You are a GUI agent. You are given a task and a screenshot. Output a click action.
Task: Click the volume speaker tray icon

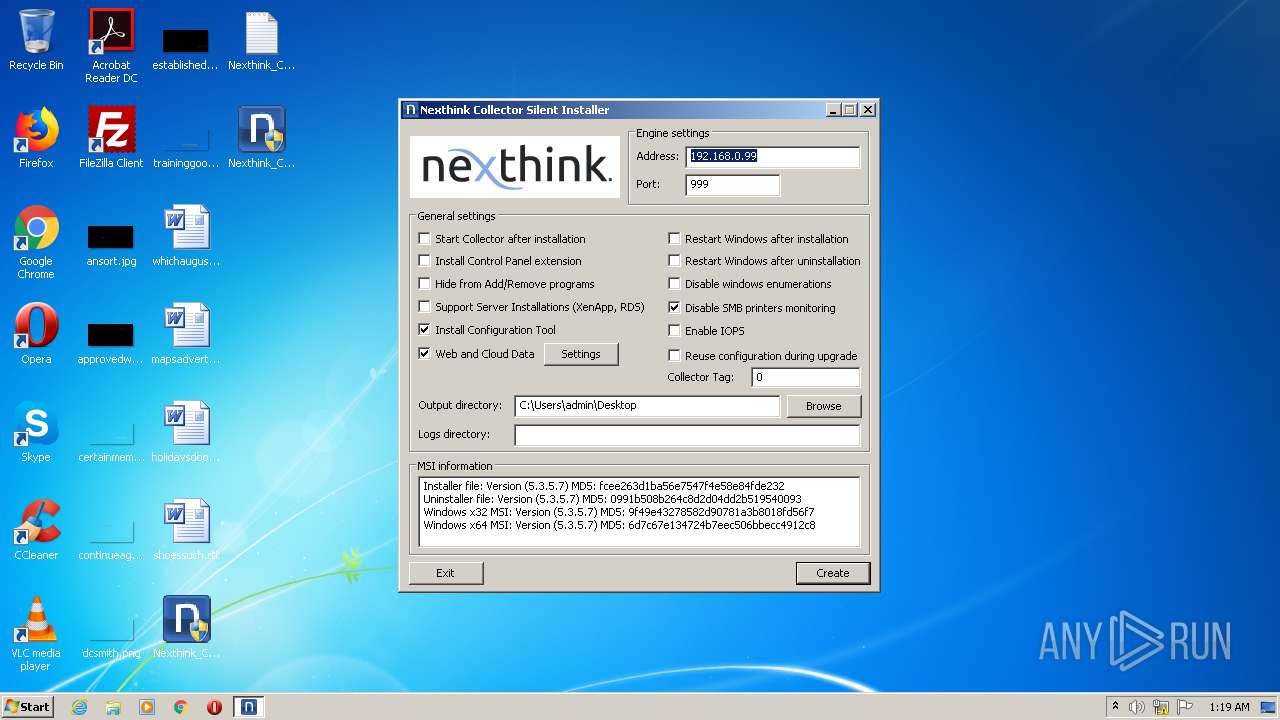coord(1137,707)
